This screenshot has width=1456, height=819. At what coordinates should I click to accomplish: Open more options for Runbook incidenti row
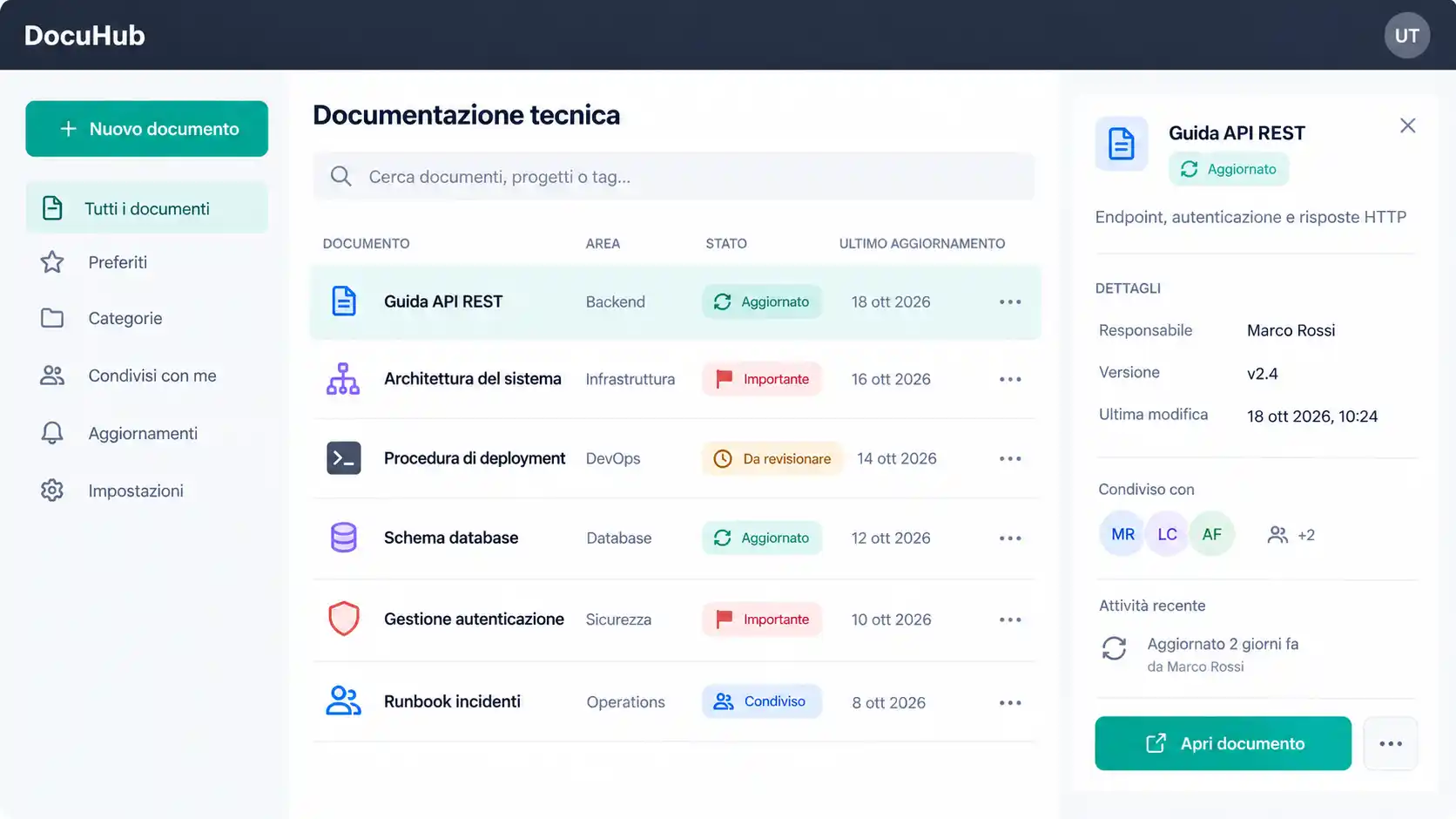[x=1010, y=703]
